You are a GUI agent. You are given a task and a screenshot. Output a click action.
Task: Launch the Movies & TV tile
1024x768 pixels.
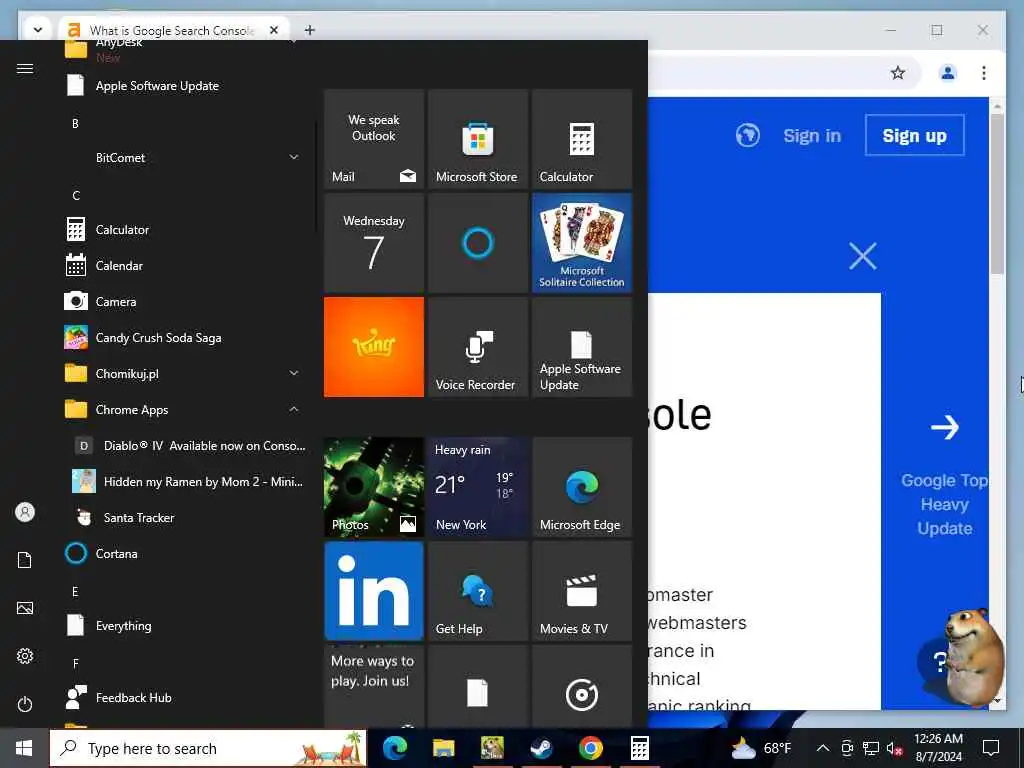point(582,591)
